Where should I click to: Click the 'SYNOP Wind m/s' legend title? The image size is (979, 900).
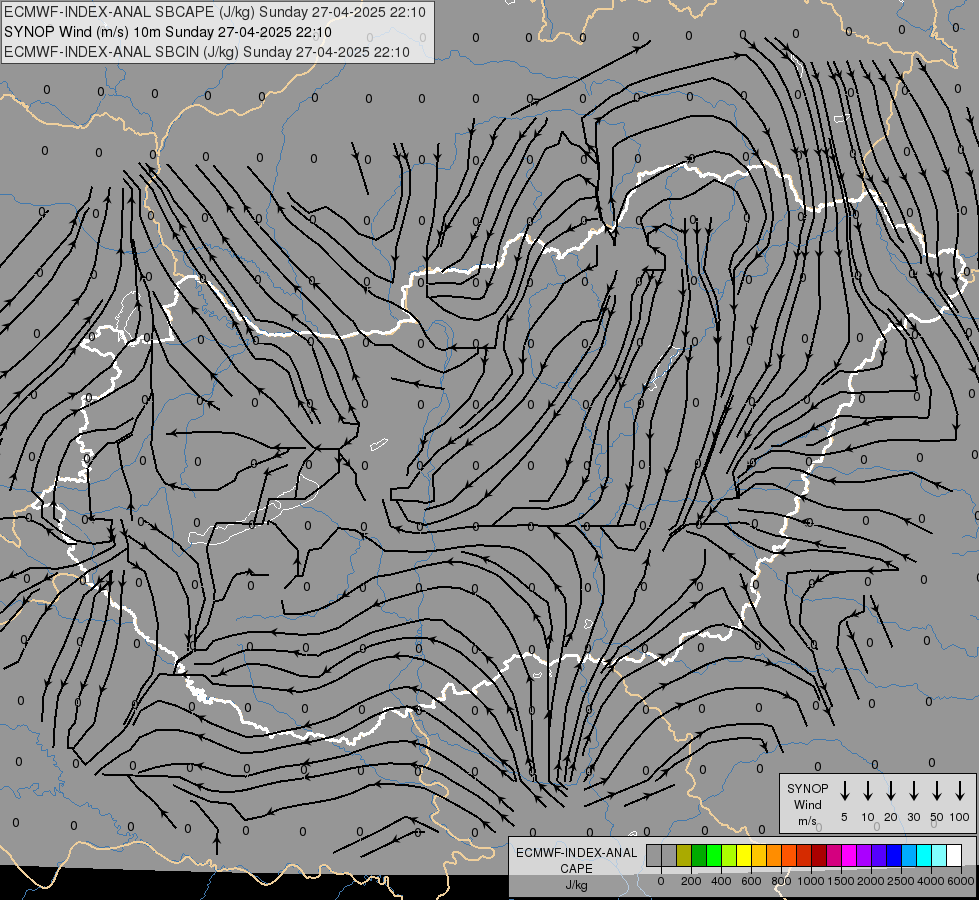pyautogui.click(x=808, y=804)
